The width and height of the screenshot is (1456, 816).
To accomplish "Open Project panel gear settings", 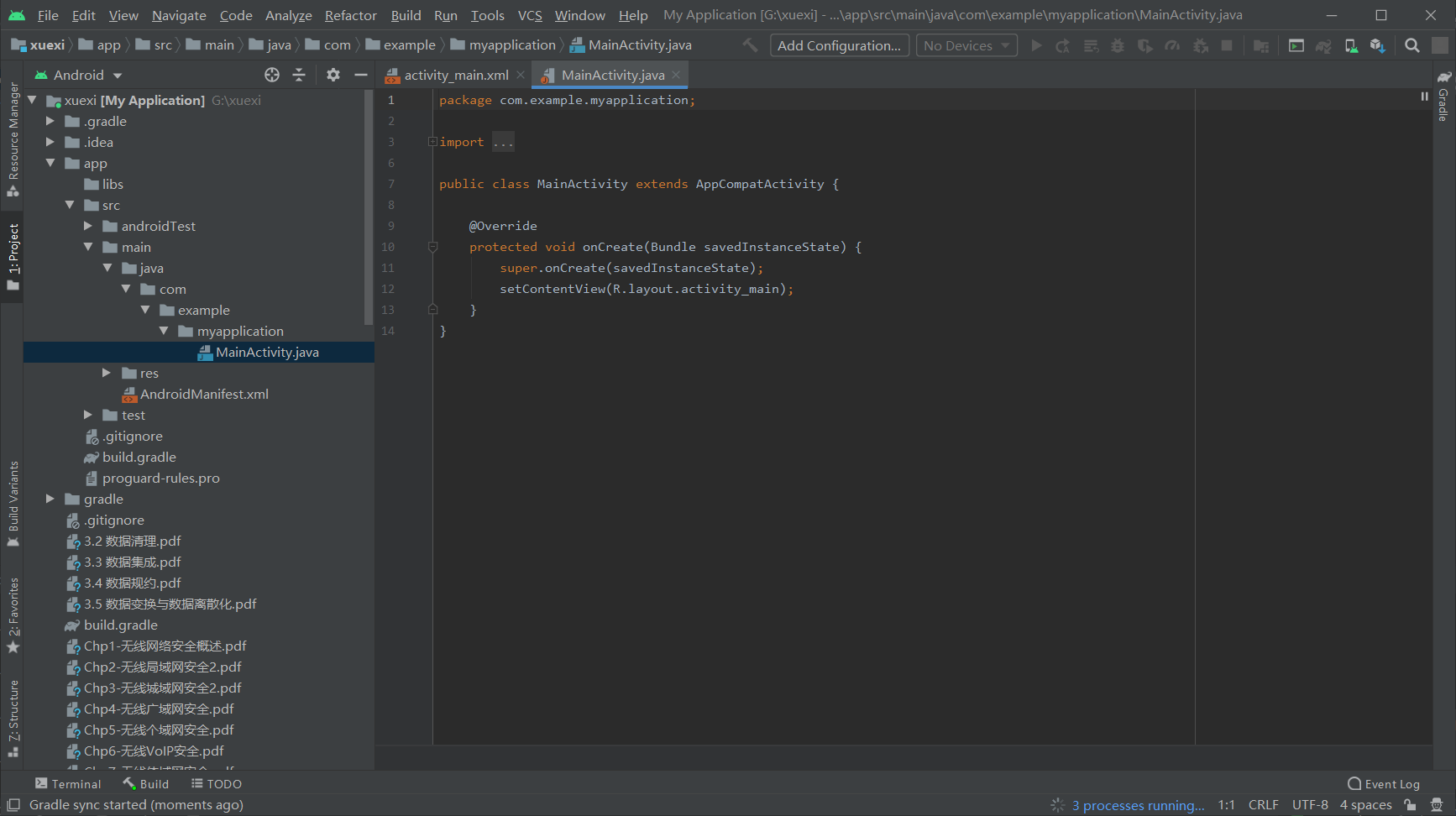I will (x=333, y=75).
